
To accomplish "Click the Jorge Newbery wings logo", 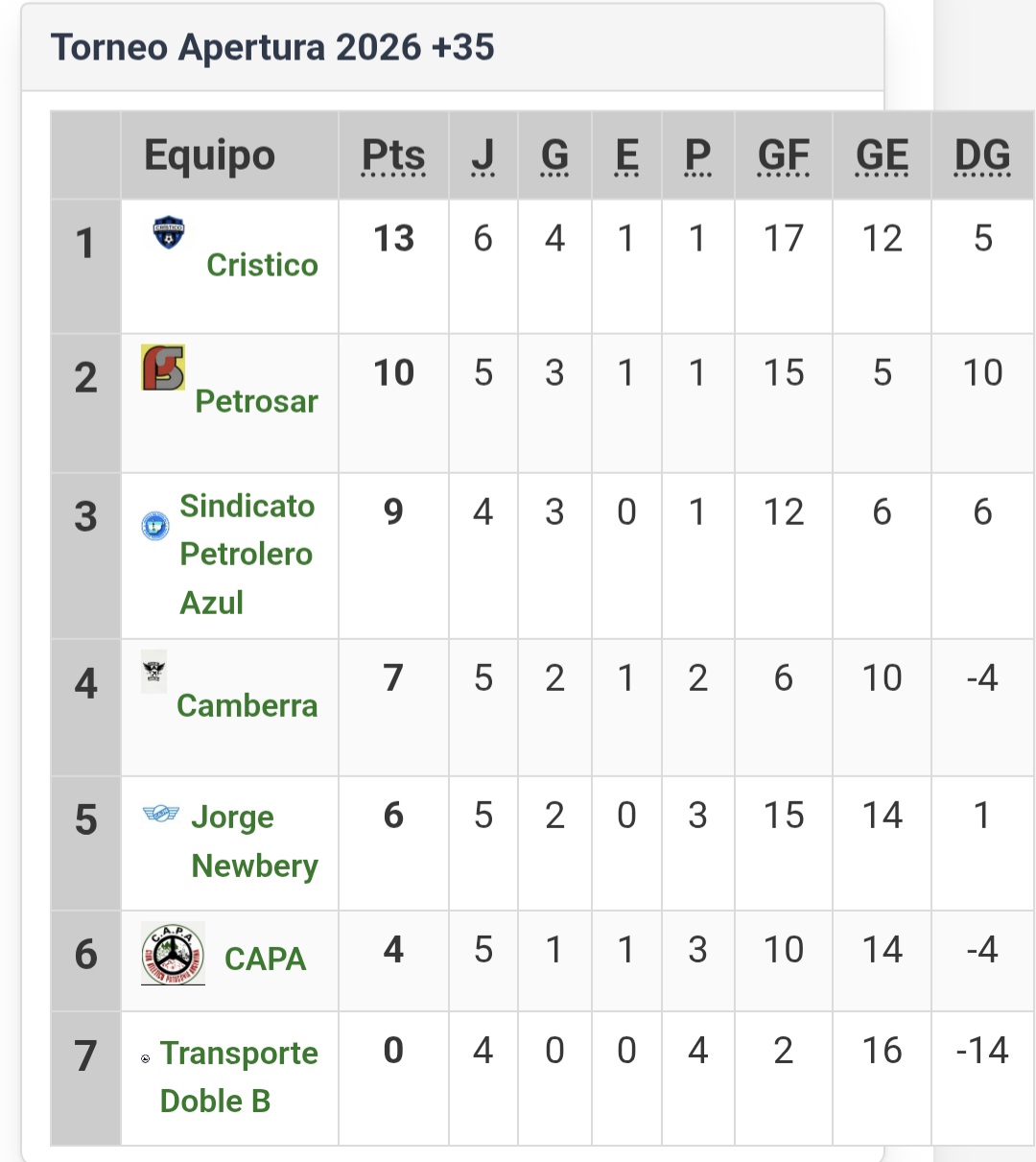I will pyautogui.click(x=160, y=815).
